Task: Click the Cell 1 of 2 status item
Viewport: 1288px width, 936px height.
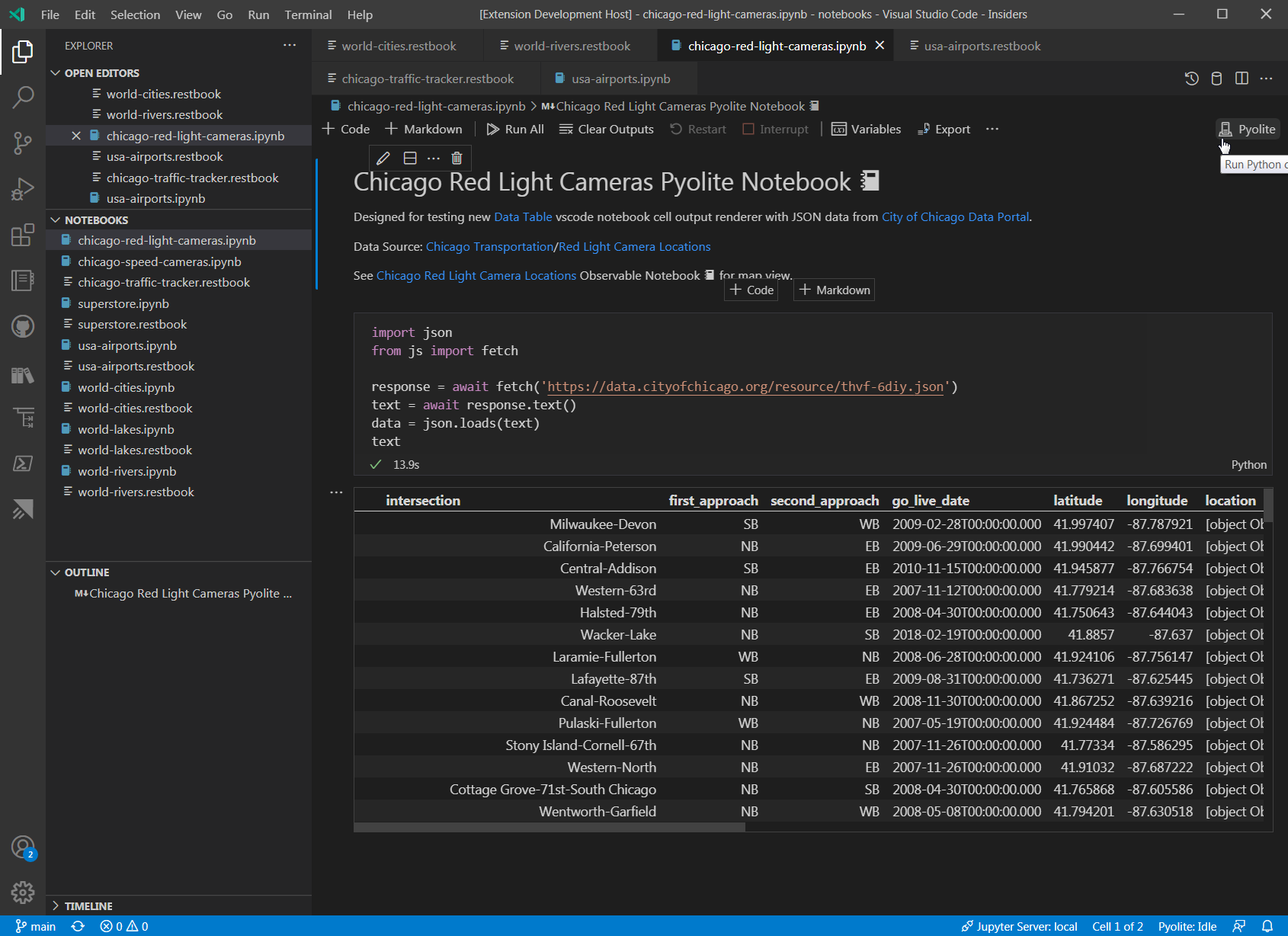Action: point(1117,926)
